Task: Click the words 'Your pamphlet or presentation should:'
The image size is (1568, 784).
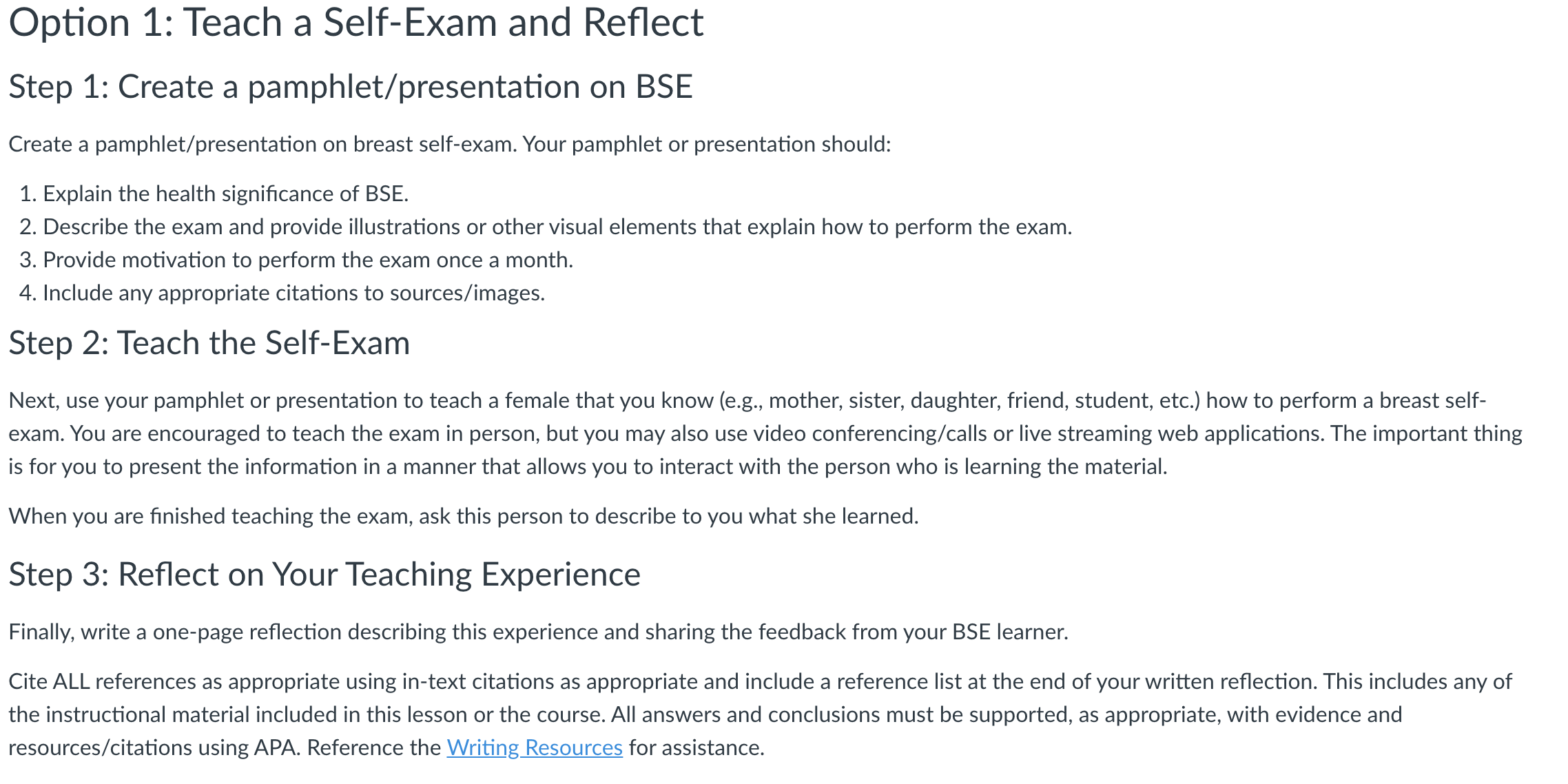Action: 707,144
